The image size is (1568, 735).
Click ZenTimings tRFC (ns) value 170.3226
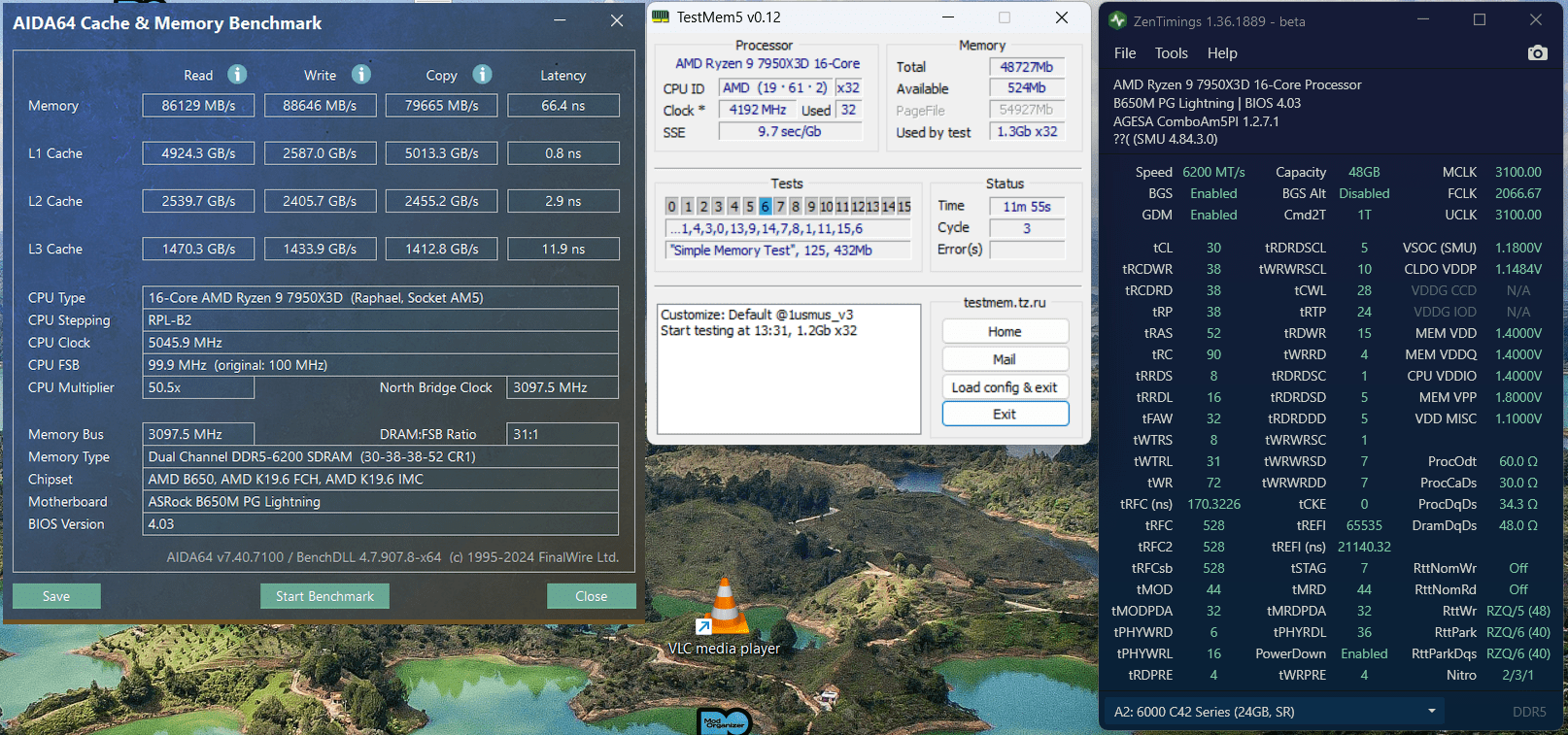click(1213, 504)
